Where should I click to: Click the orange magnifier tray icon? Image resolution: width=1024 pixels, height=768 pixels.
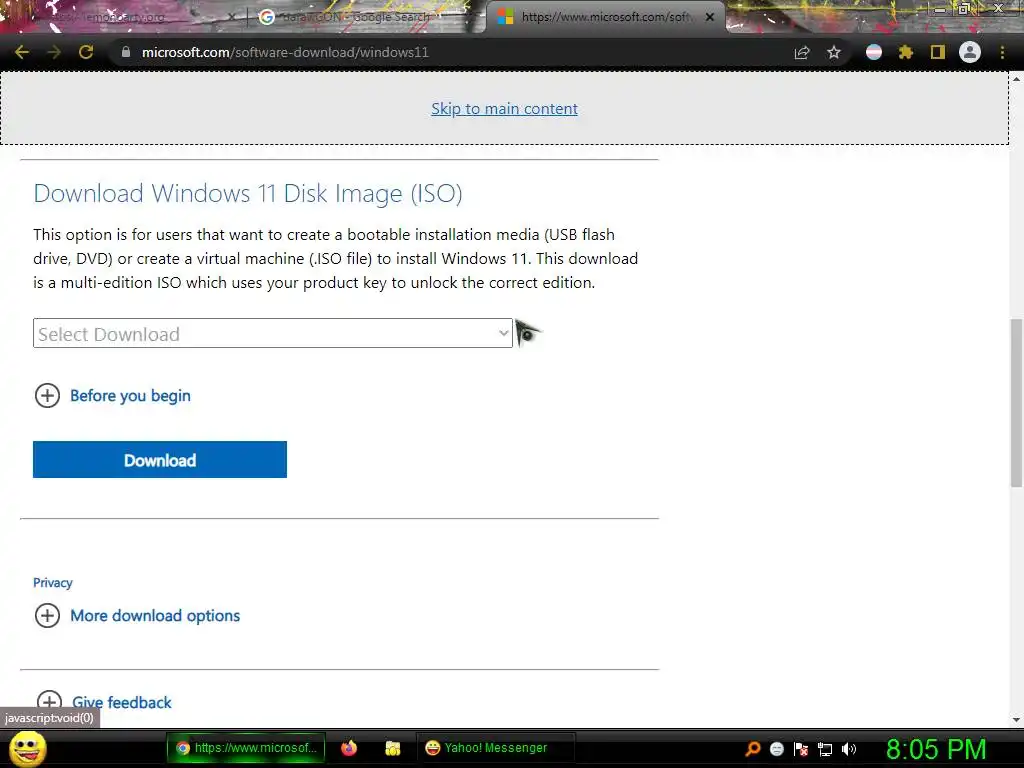(x=752, y=749)
